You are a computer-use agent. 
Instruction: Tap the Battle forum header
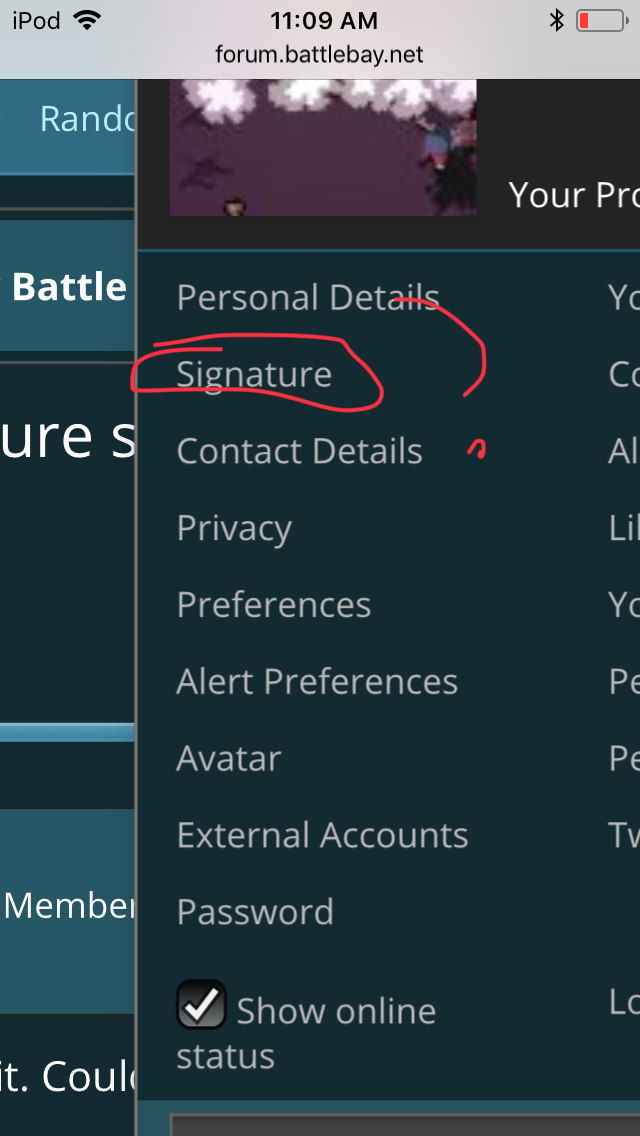(69, 287)
